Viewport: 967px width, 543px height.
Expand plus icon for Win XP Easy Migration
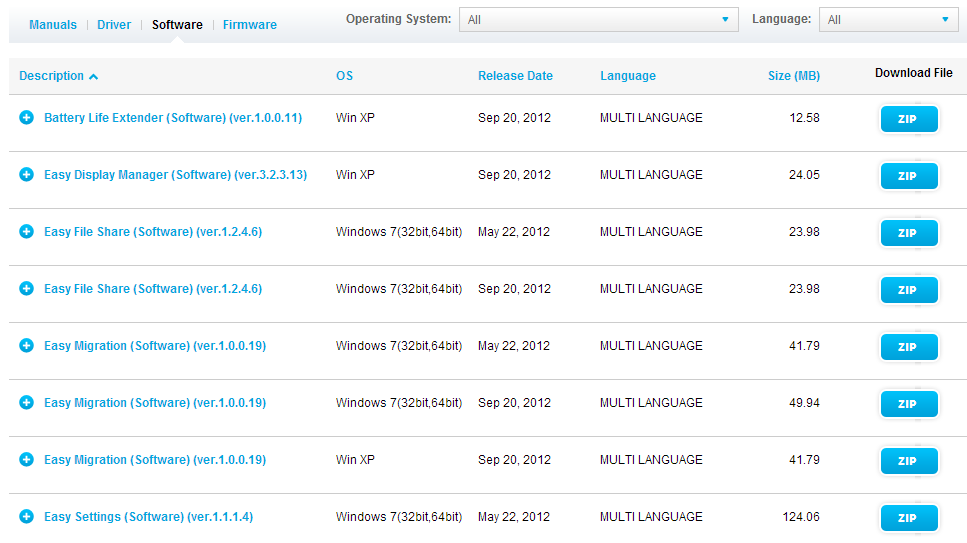pyautogui.click(x=26, y=460)
